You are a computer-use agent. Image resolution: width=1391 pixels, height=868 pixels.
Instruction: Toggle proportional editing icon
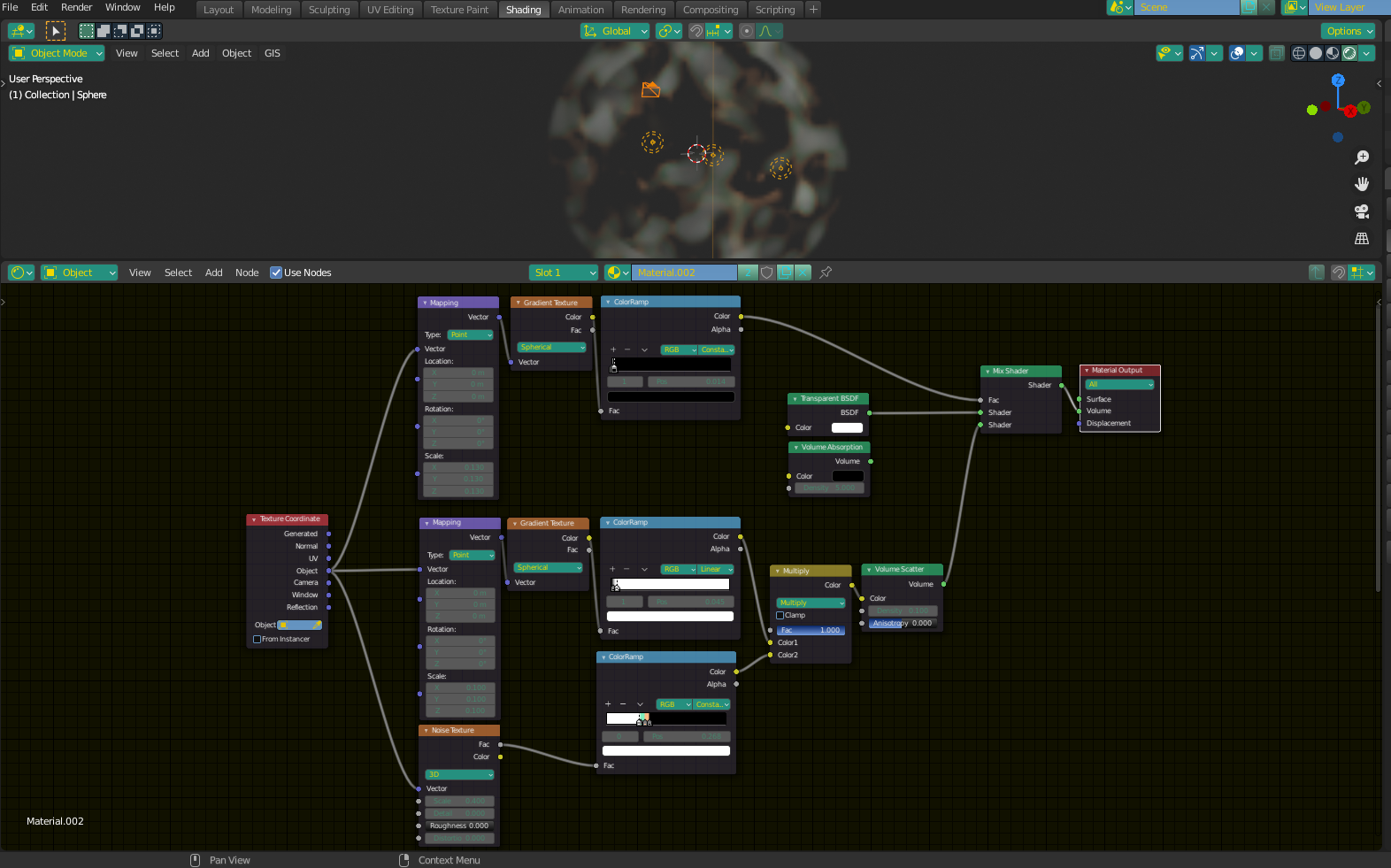pos(747,31)
